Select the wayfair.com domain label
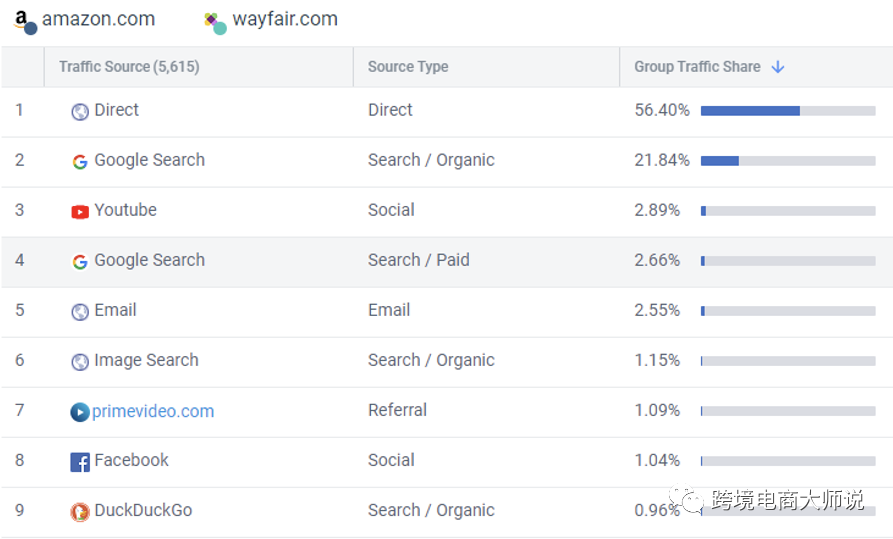This screenshot has width=893, height=539. [x=285, y=19]
